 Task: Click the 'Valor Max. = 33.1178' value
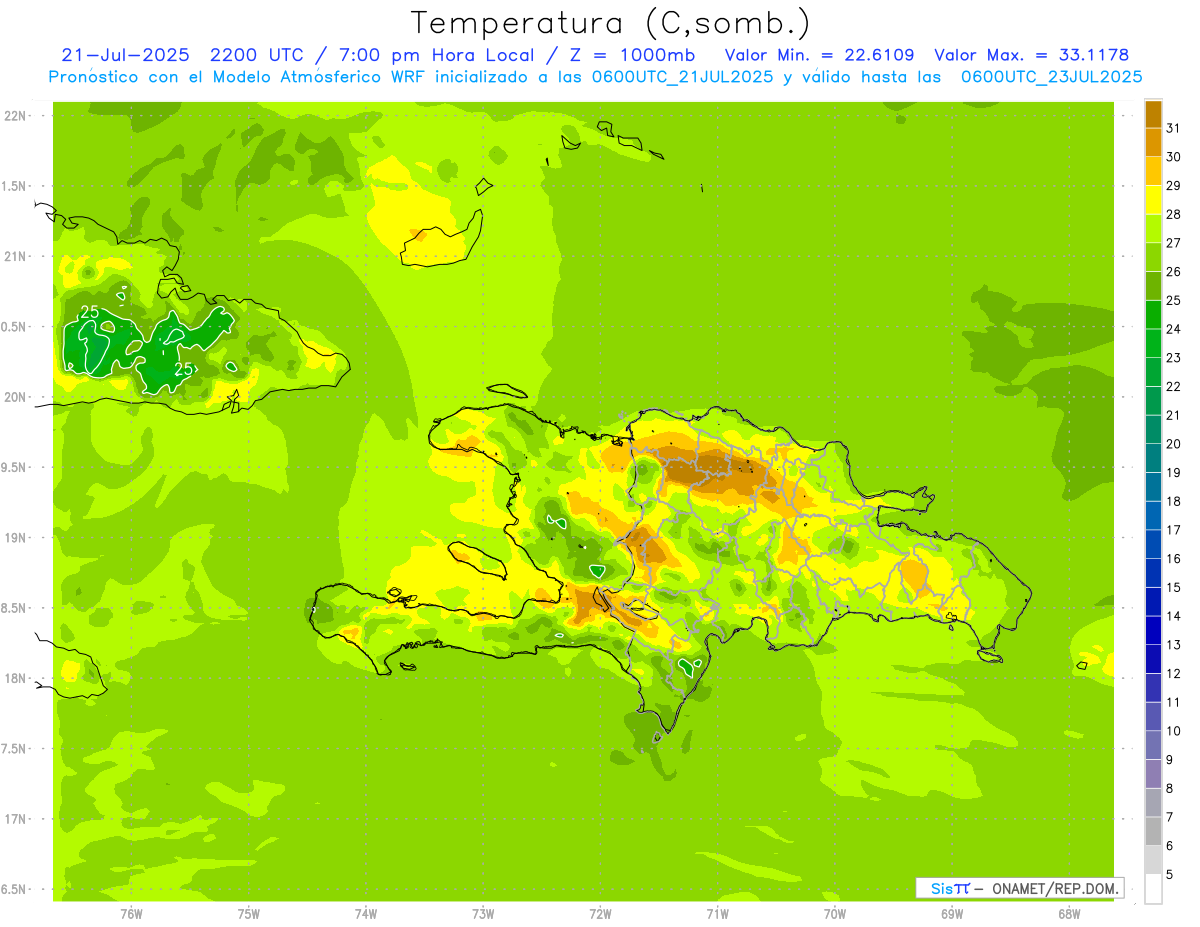tap(1031, 55)
